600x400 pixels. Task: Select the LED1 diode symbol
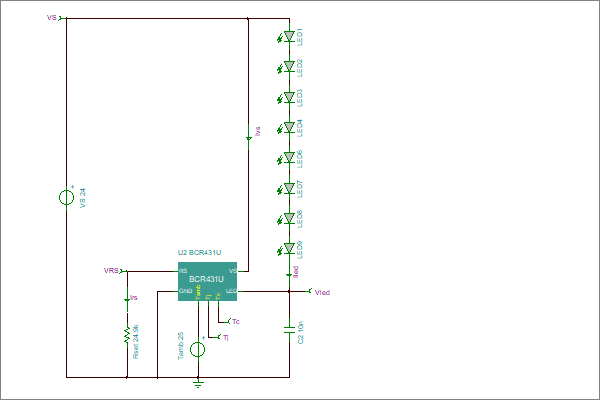(289, 36)
